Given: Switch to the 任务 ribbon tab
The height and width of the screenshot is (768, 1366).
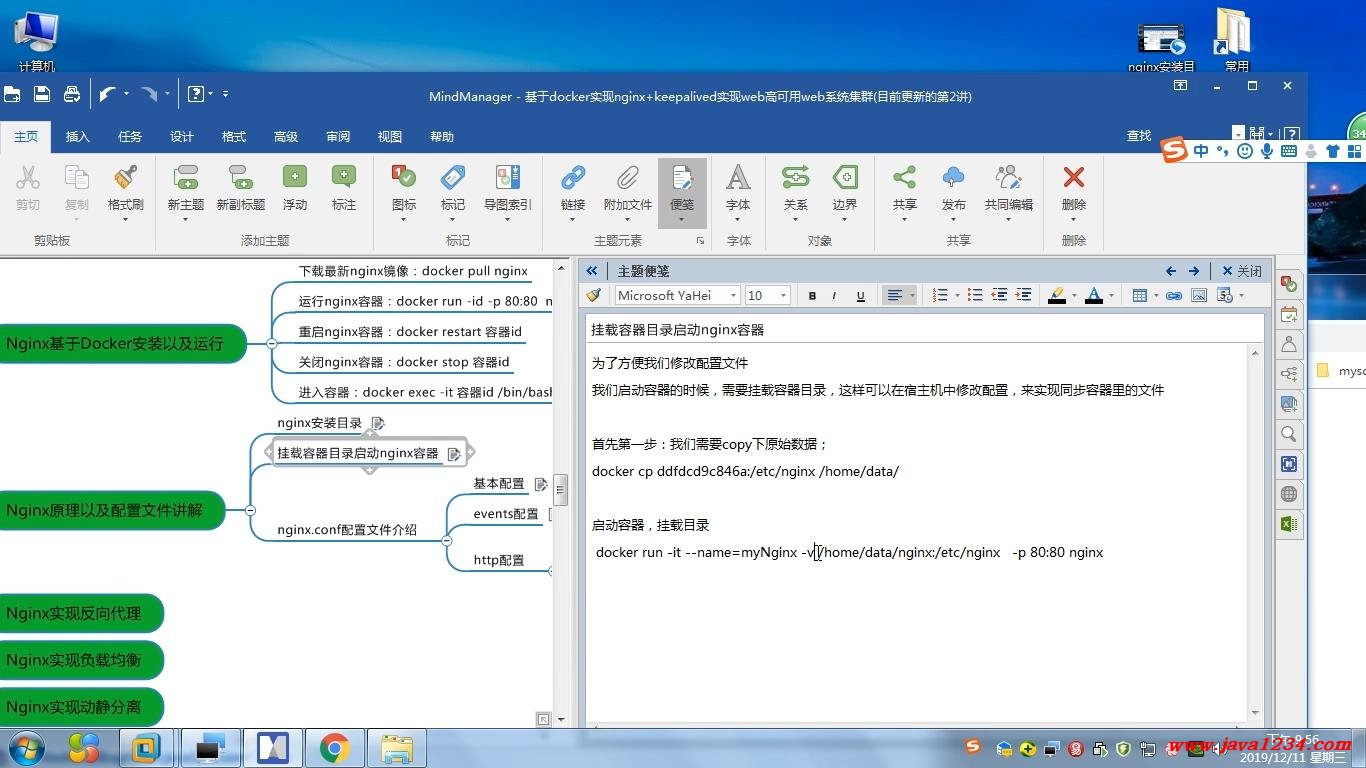Looking at the screenshot, I should pyautogui.click(x=130, y=136).
